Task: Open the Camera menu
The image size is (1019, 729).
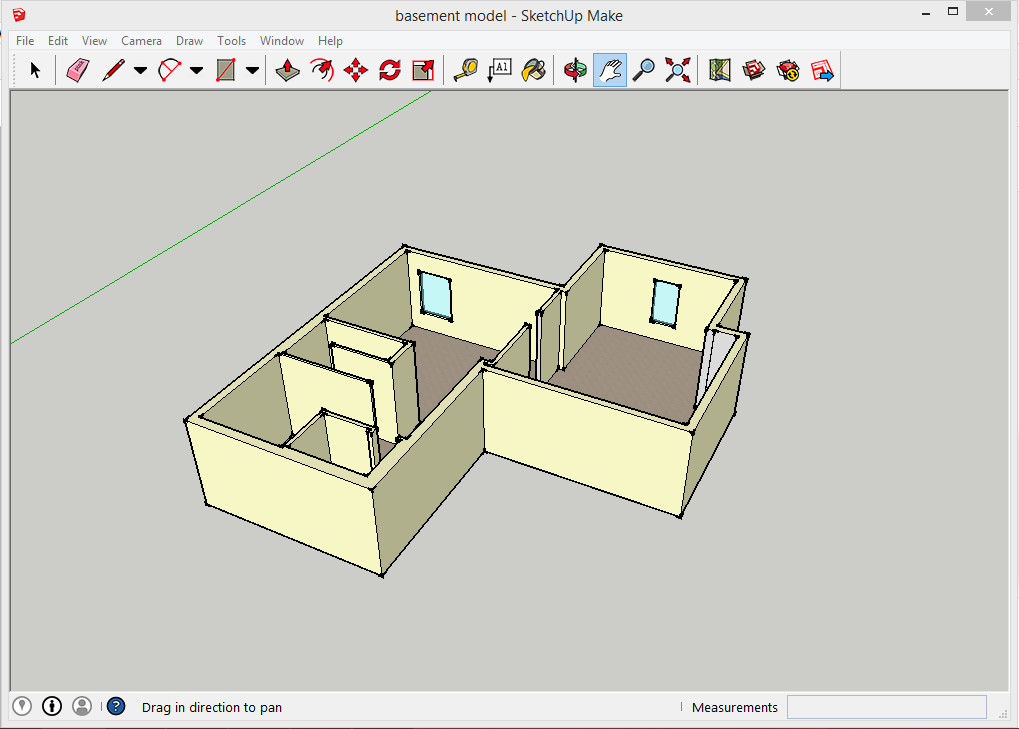Action: (x=141, y=40)
